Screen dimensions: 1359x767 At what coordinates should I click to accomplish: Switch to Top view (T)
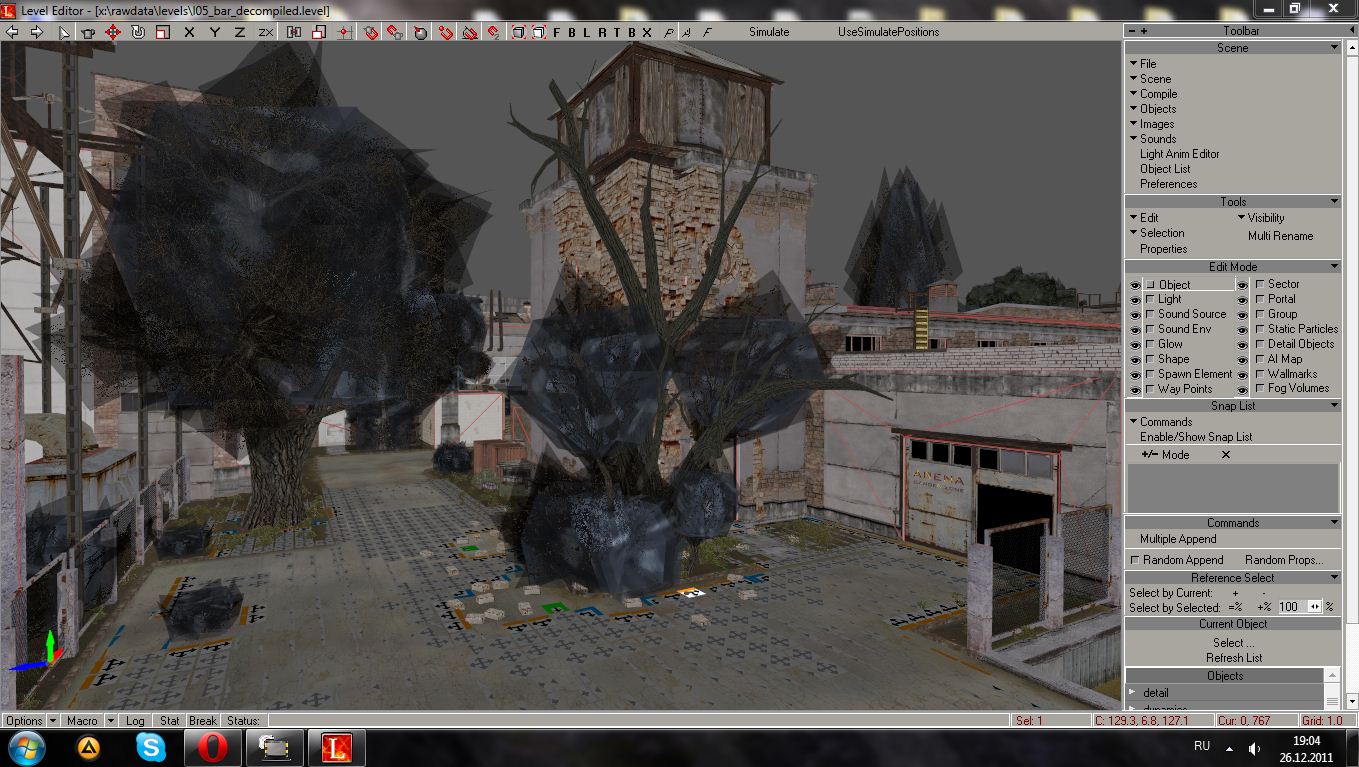click(x=617, y=32)
